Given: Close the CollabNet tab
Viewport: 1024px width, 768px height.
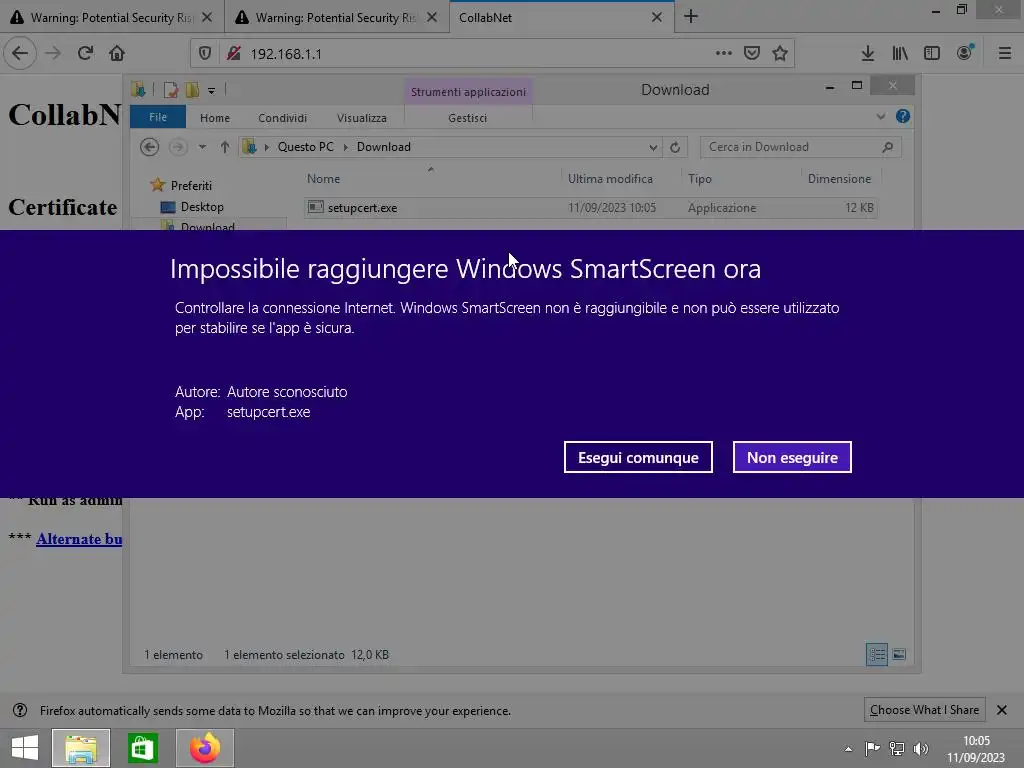Looking at the screenshot, I should 657,18.
